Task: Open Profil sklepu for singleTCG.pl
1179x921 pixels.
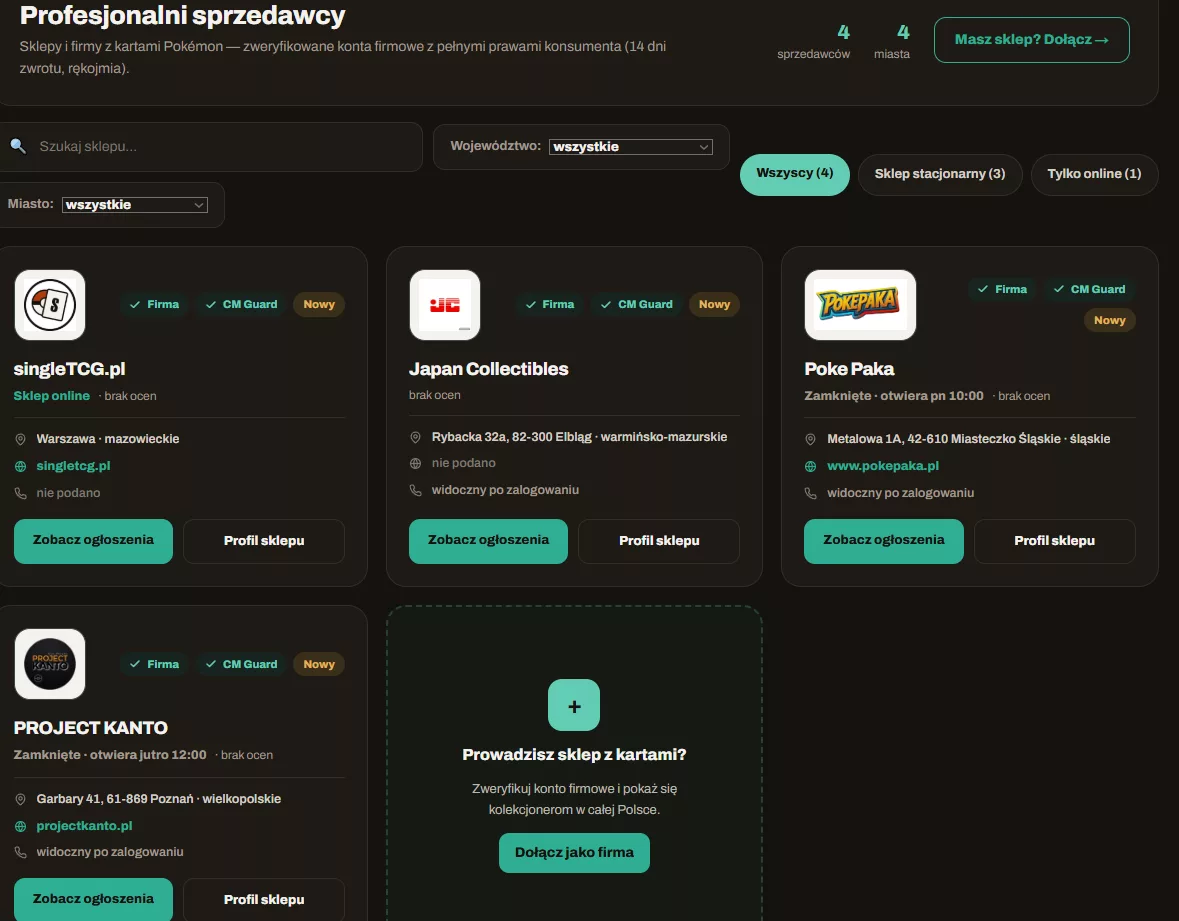Action: (264, 541)
